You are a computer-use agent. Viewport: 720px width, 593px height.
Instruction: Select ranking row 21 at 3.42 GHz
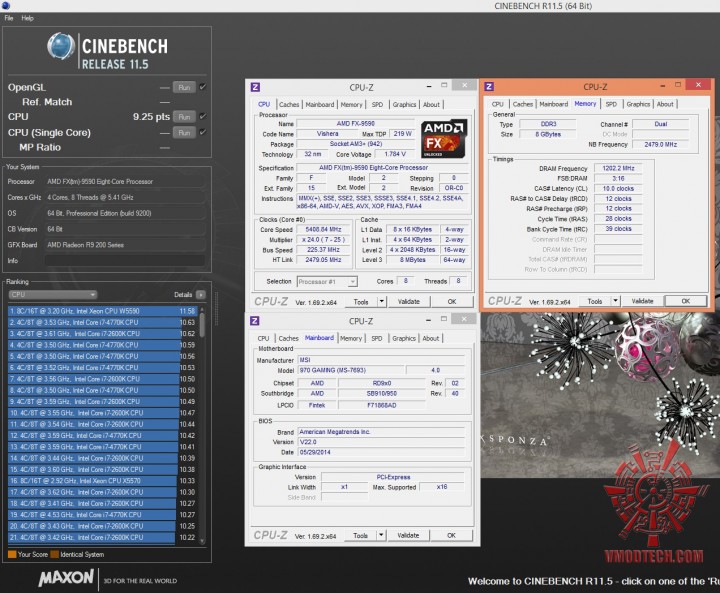[102, 537]
